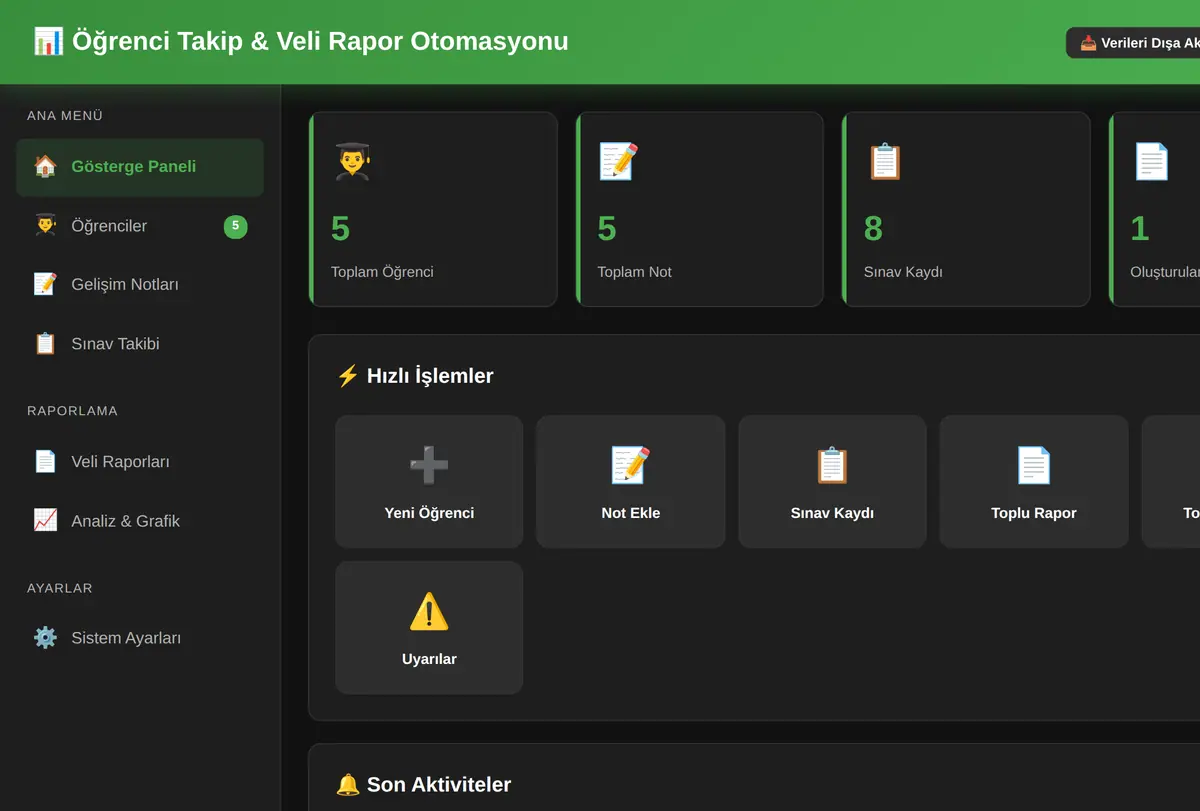
Task: Click the house icon beside Gösterge Paneli
Action: (x=45, y=166)
